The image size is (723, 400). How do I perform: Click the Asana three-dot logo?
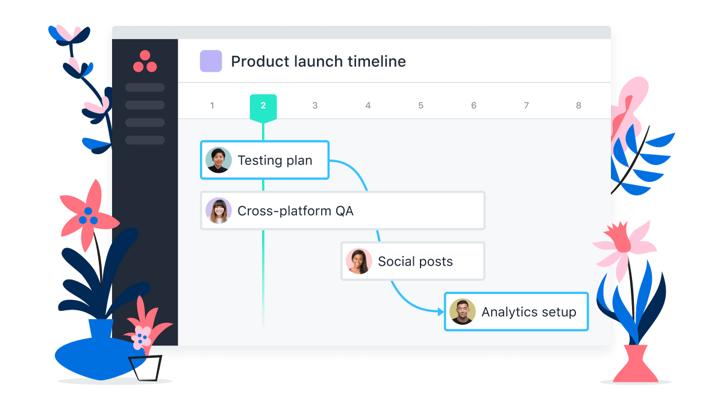pos(145,62)
